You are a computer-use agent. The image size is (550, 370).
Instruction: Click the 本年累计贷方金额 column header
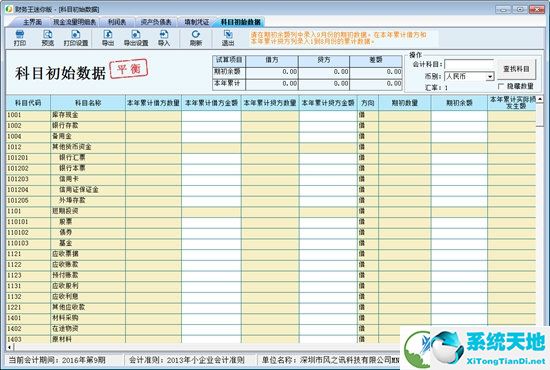(328, 103)
